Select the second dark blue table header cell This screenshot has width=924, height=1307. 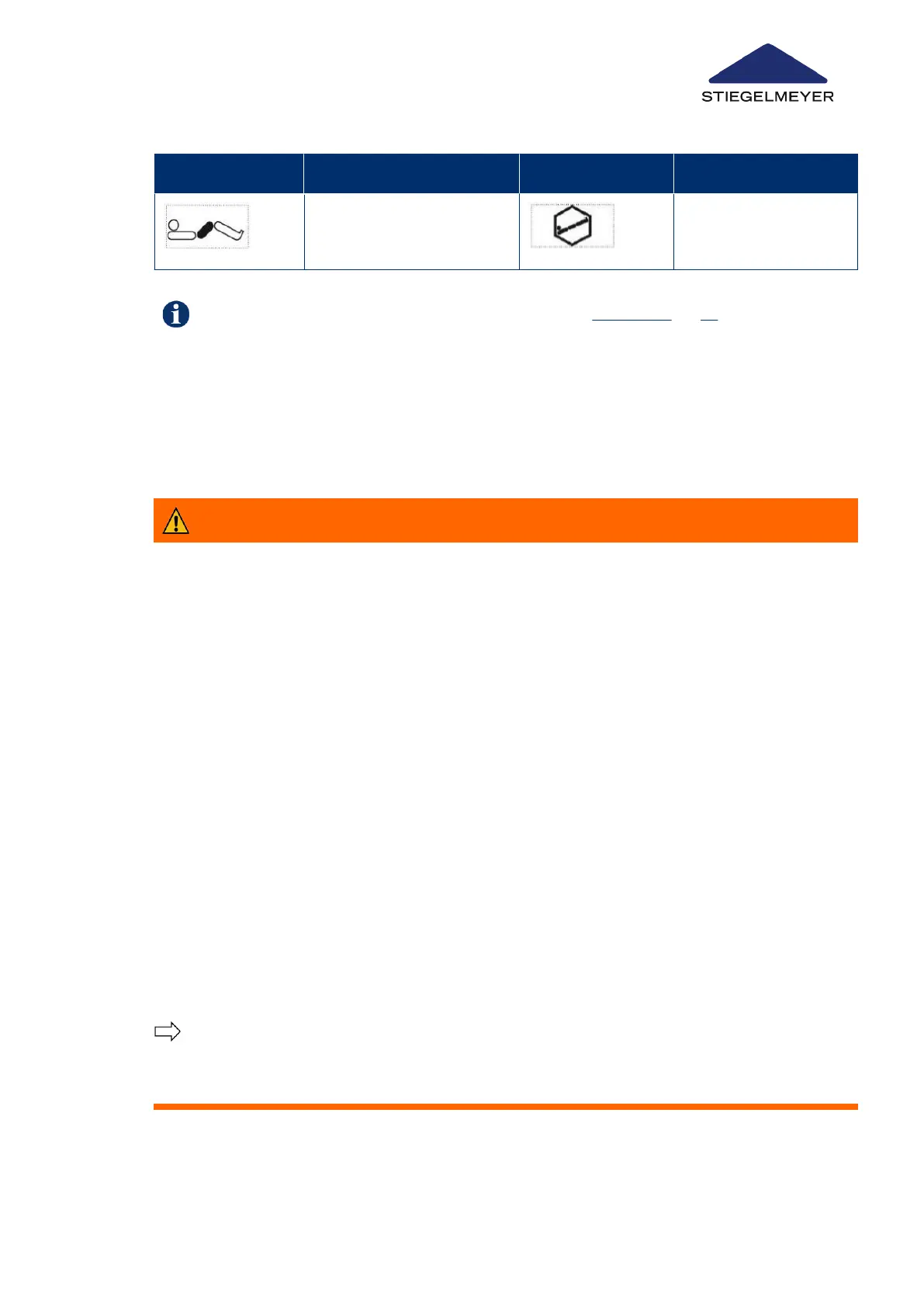pos(411,173)
